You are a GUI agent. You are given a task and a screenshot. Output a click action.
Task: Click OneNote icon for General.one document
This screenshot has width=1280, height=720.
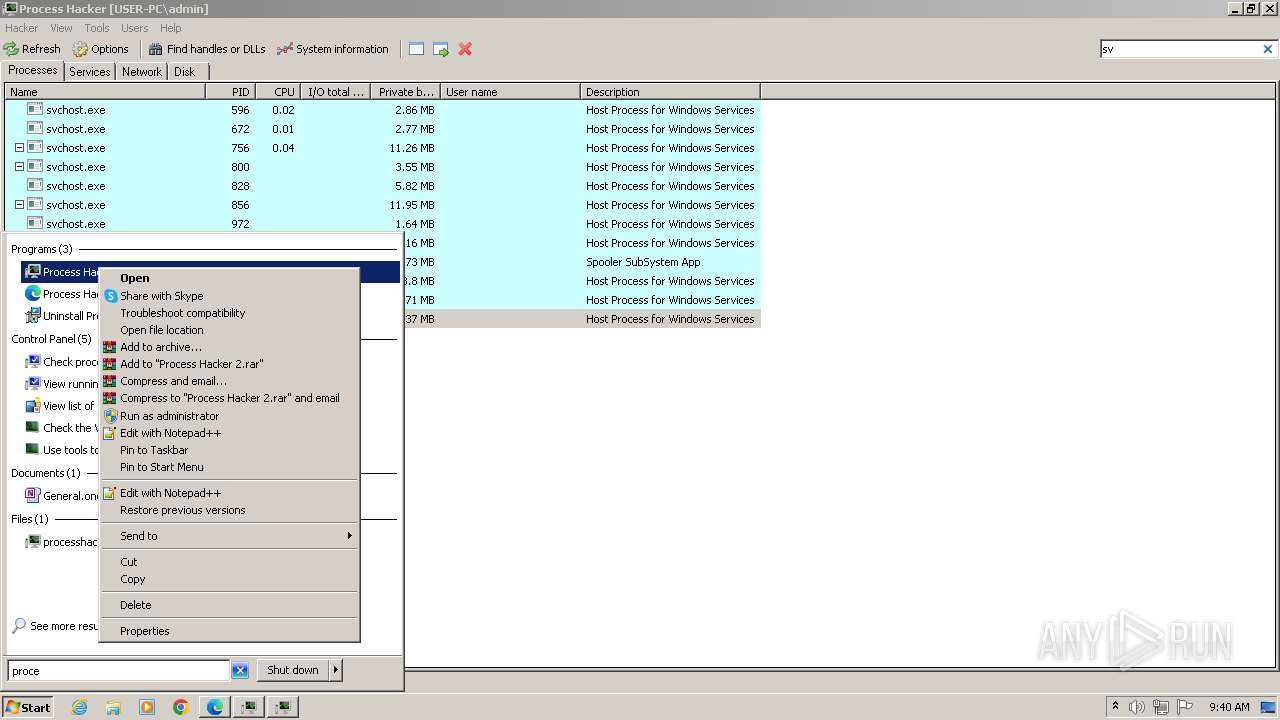(33, 496)
